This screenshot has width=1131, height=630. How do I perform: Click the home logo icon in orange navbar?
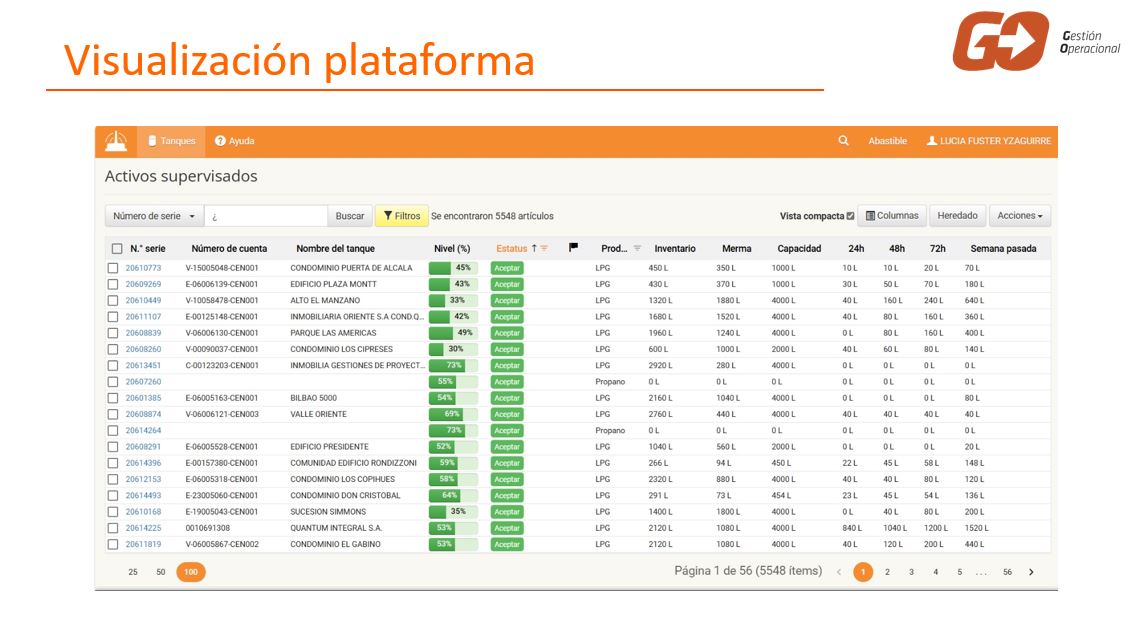pyautogui.click(x=116, y=141)
